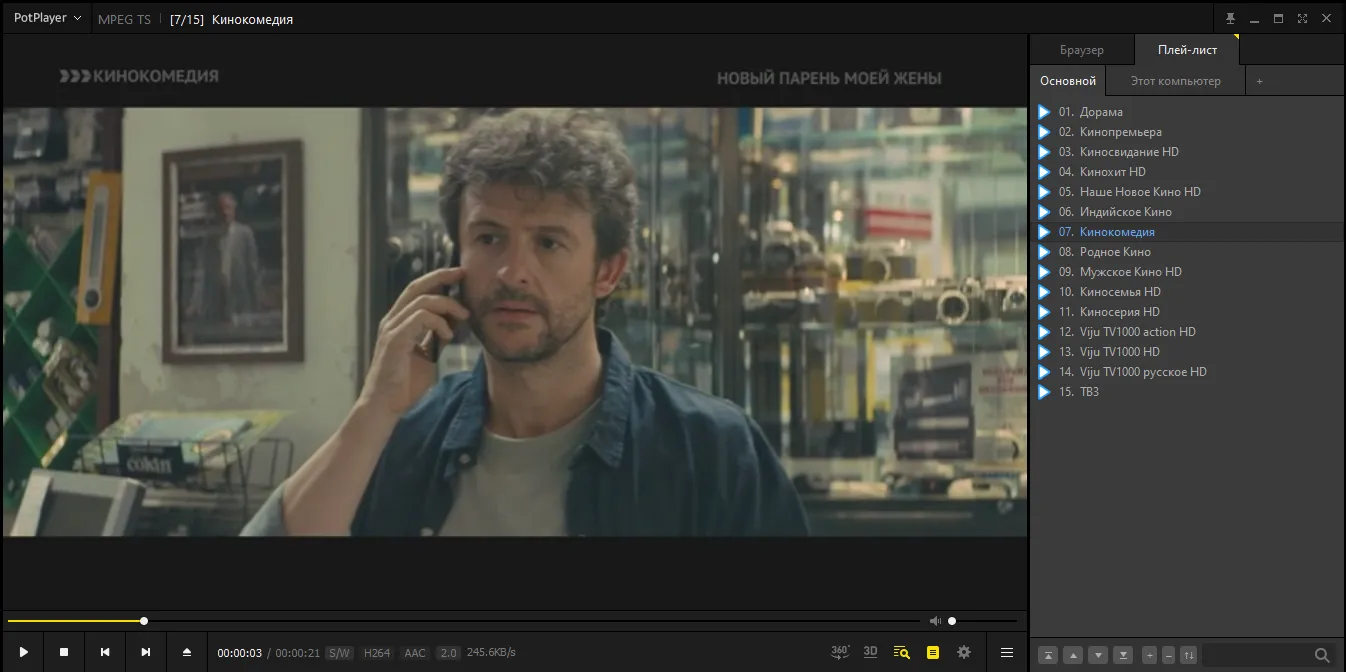Image resolution: width=1346 pixels, height=672 pixels.
Task: Select playlist item 13. Viju TV1000 HD
Action: (1187, 352)
